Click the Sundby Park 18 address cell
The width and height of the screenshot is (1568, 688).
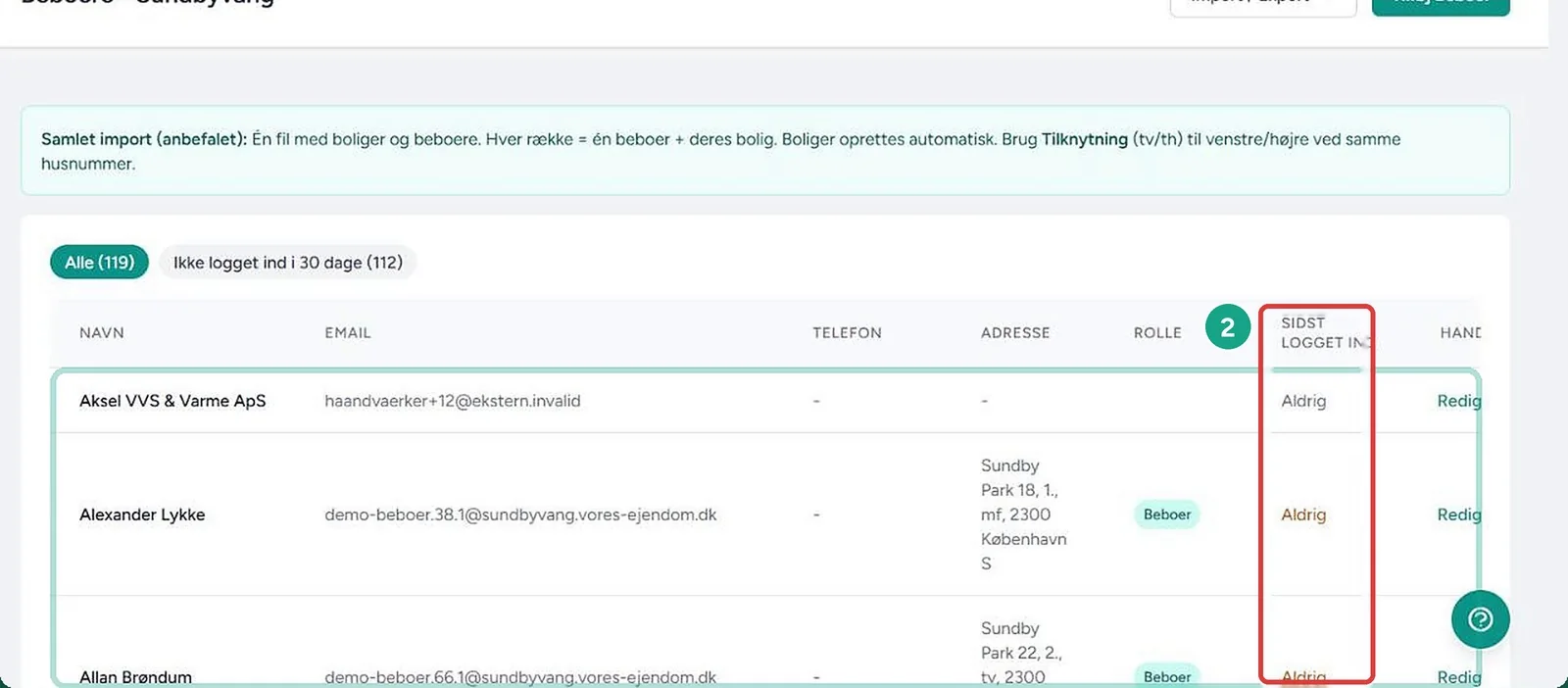1024,515
